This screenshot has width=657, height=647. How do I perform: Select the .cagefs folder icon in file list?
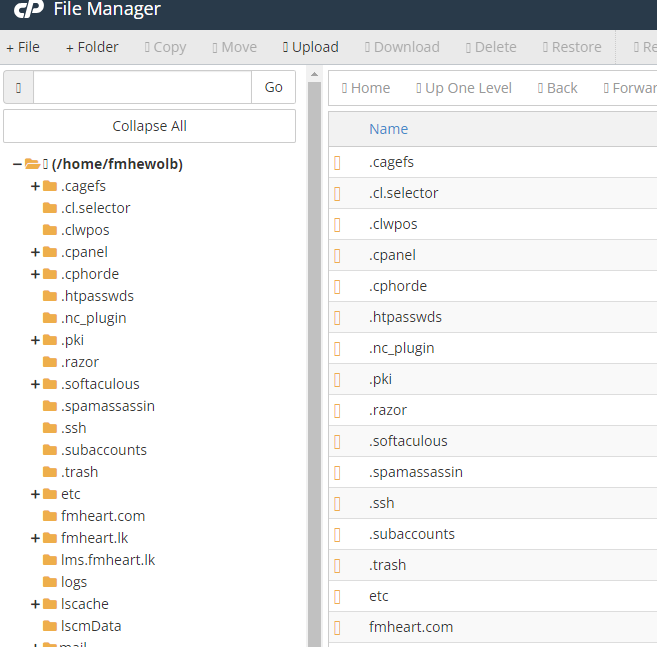[337, 163]
